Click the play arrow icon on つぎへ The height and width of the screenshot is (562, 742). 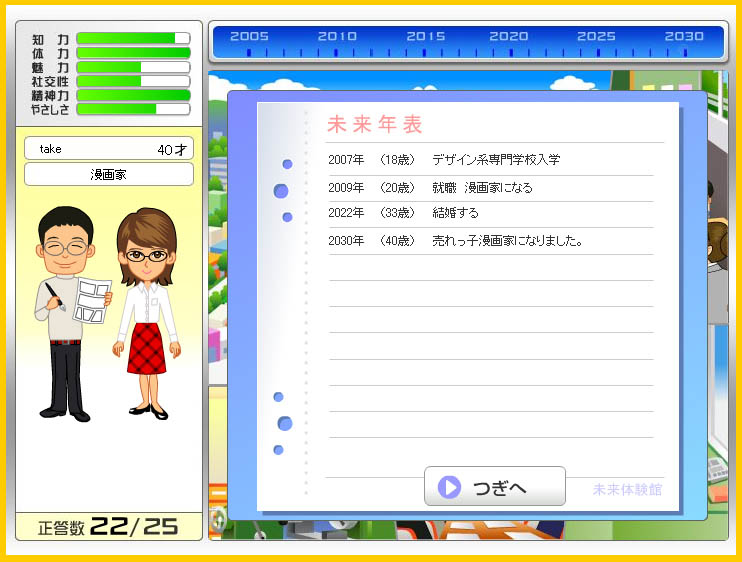point(449,487)
